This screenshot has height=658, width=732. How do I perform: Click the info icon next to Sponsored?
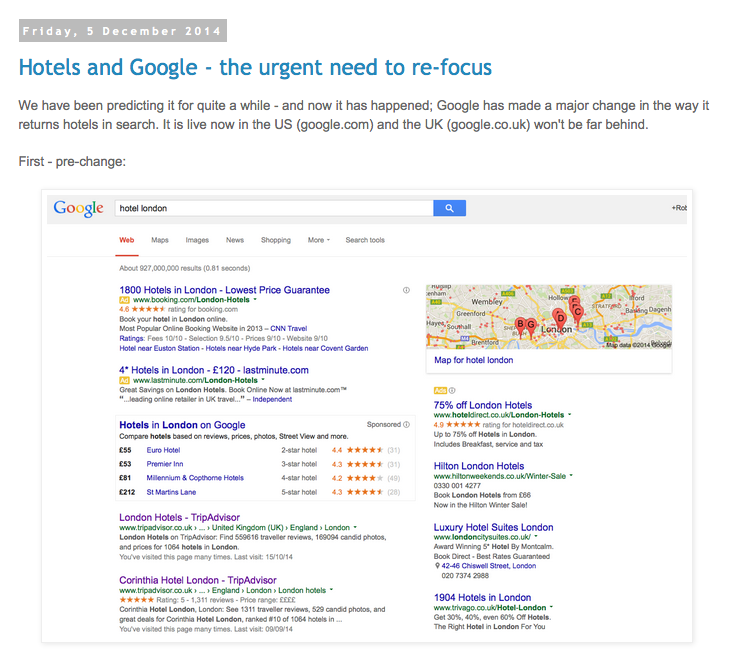[407, 425]
